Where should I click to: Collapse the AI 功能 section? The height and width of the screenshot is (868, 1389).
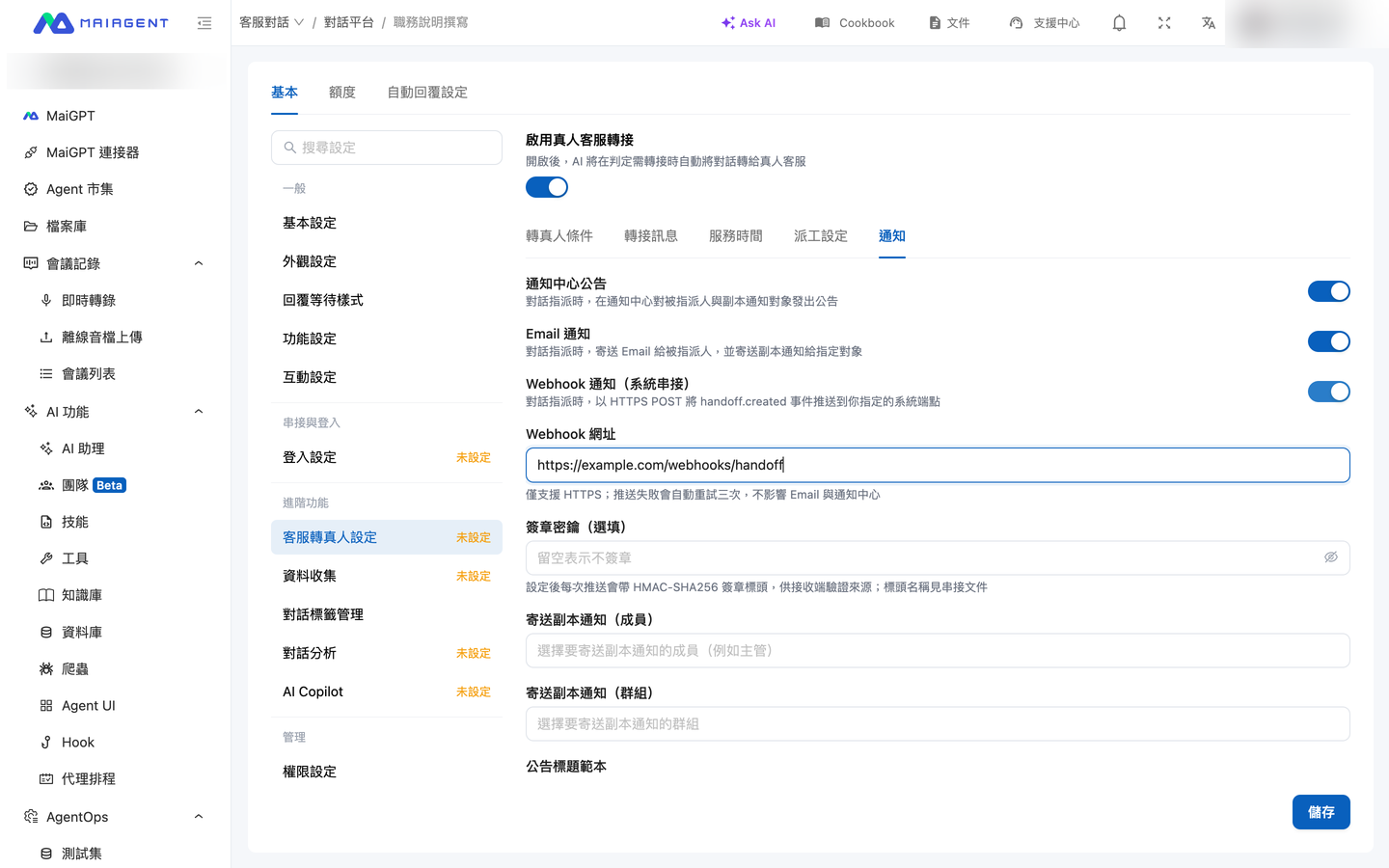pos(199,412)
